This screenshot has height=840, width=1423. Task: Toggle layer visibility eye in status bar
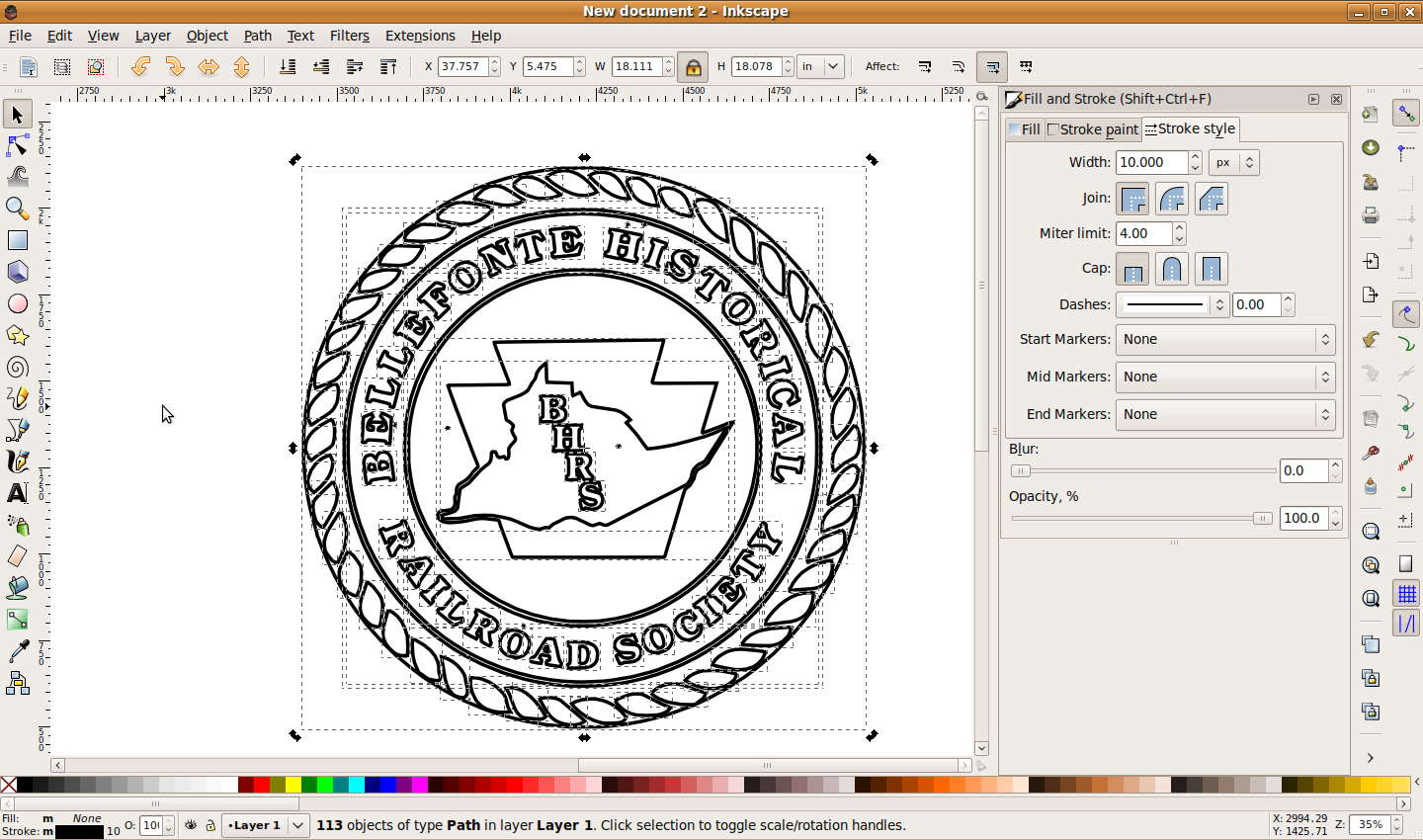pos(191,825)
